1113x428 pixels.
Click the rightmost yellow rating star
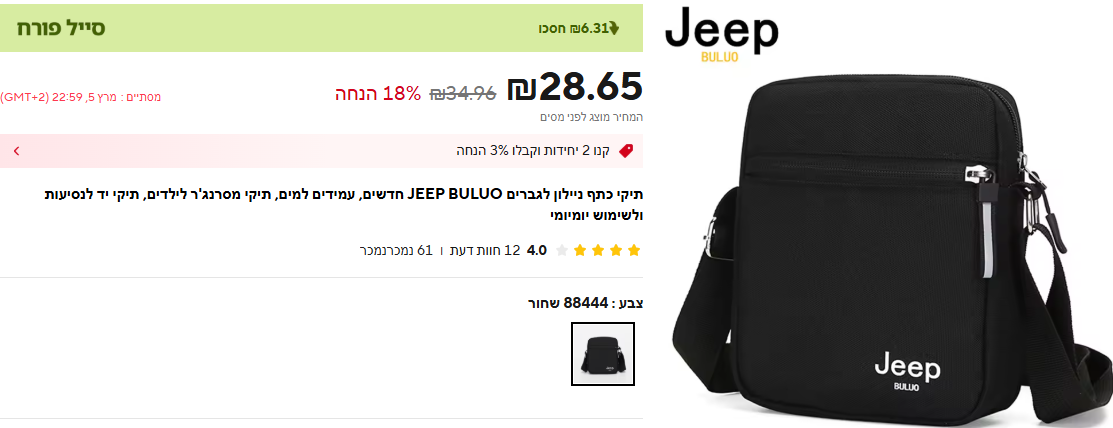pyautogui.click(x=634, y=250)
